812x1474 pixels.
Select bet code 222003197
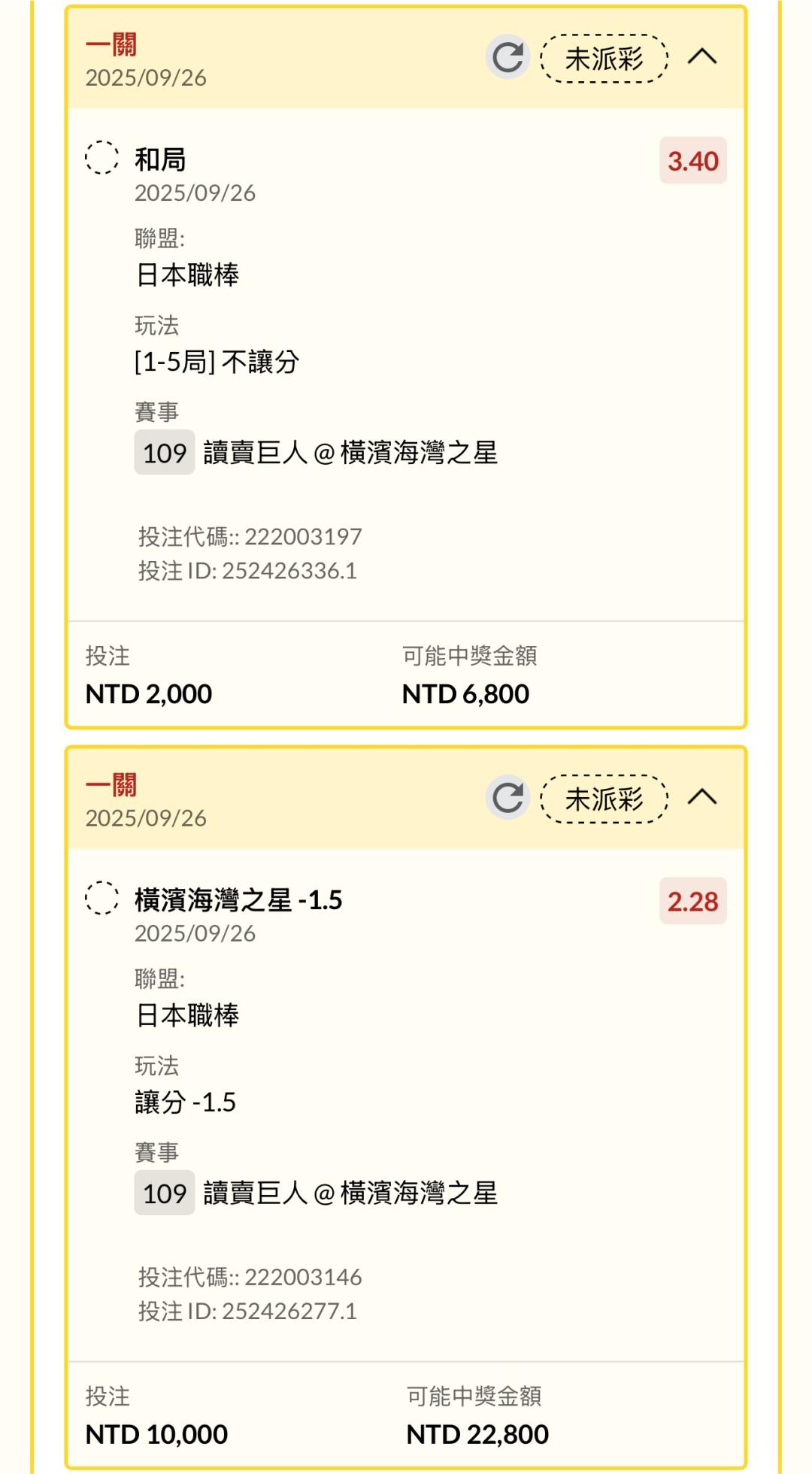click(x=303, y=536)
